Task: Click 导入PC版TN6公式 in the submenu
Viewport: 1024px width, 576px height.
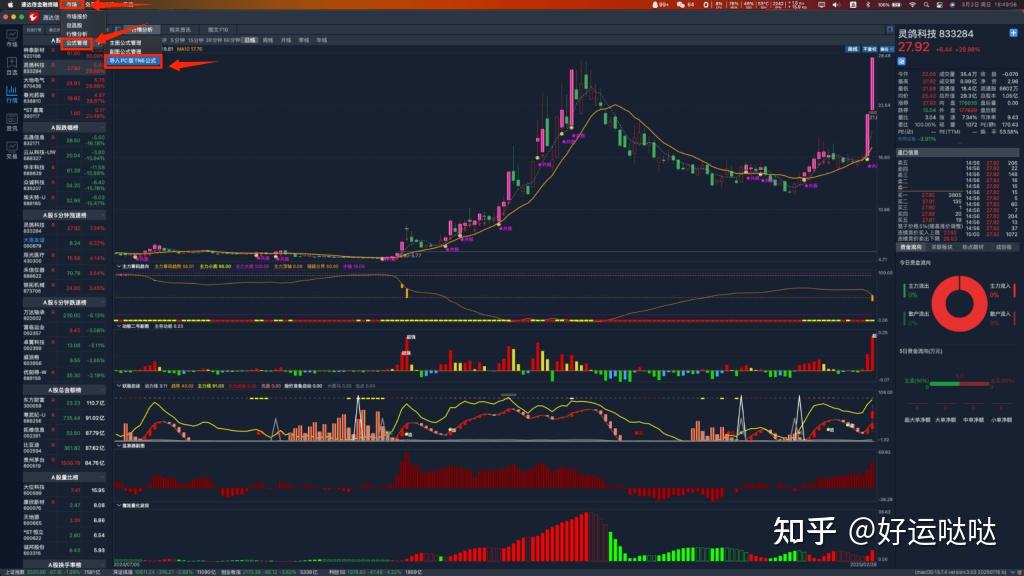Action: pyautogui.click(x=133, y=61)
